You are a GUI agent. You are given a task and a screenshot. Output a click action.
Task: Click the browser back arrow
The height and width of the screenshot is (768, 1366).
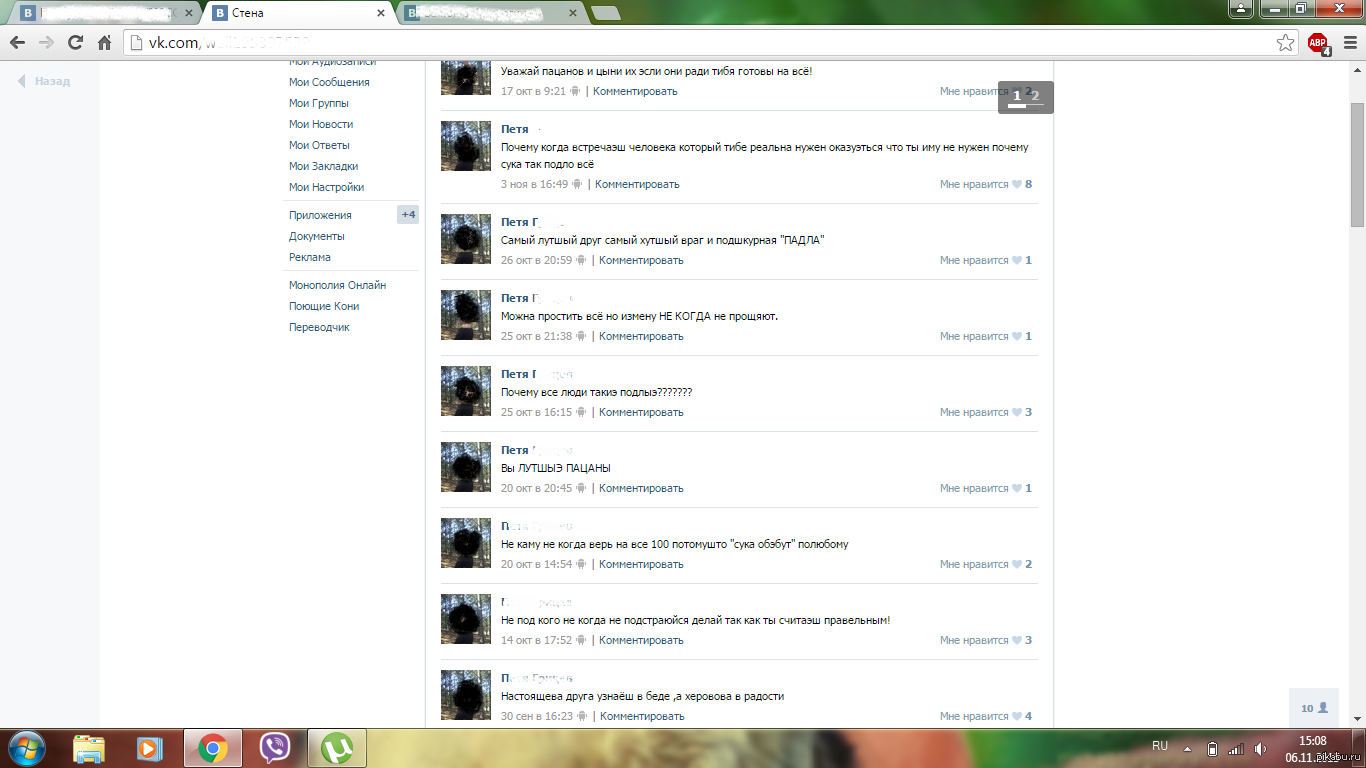tap(17, 43)
